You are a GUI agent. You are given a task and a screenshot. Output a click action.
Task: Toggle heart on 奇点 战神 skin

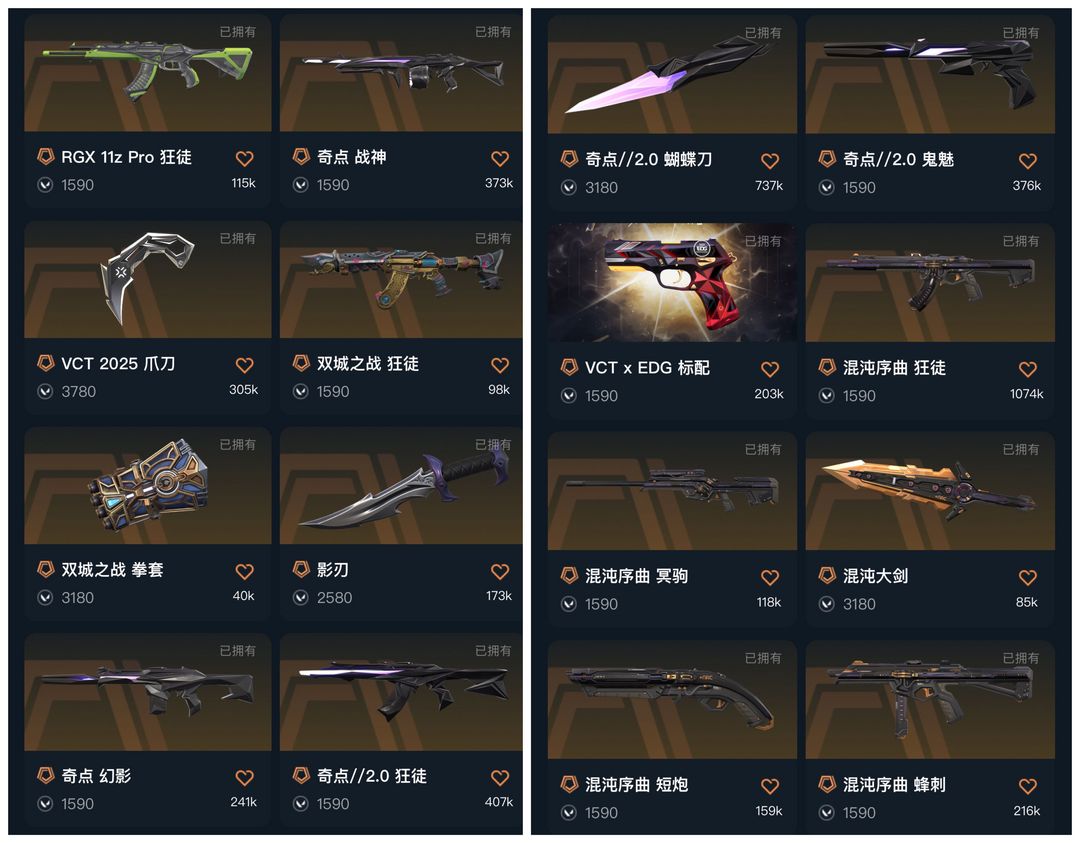[500, 158]
